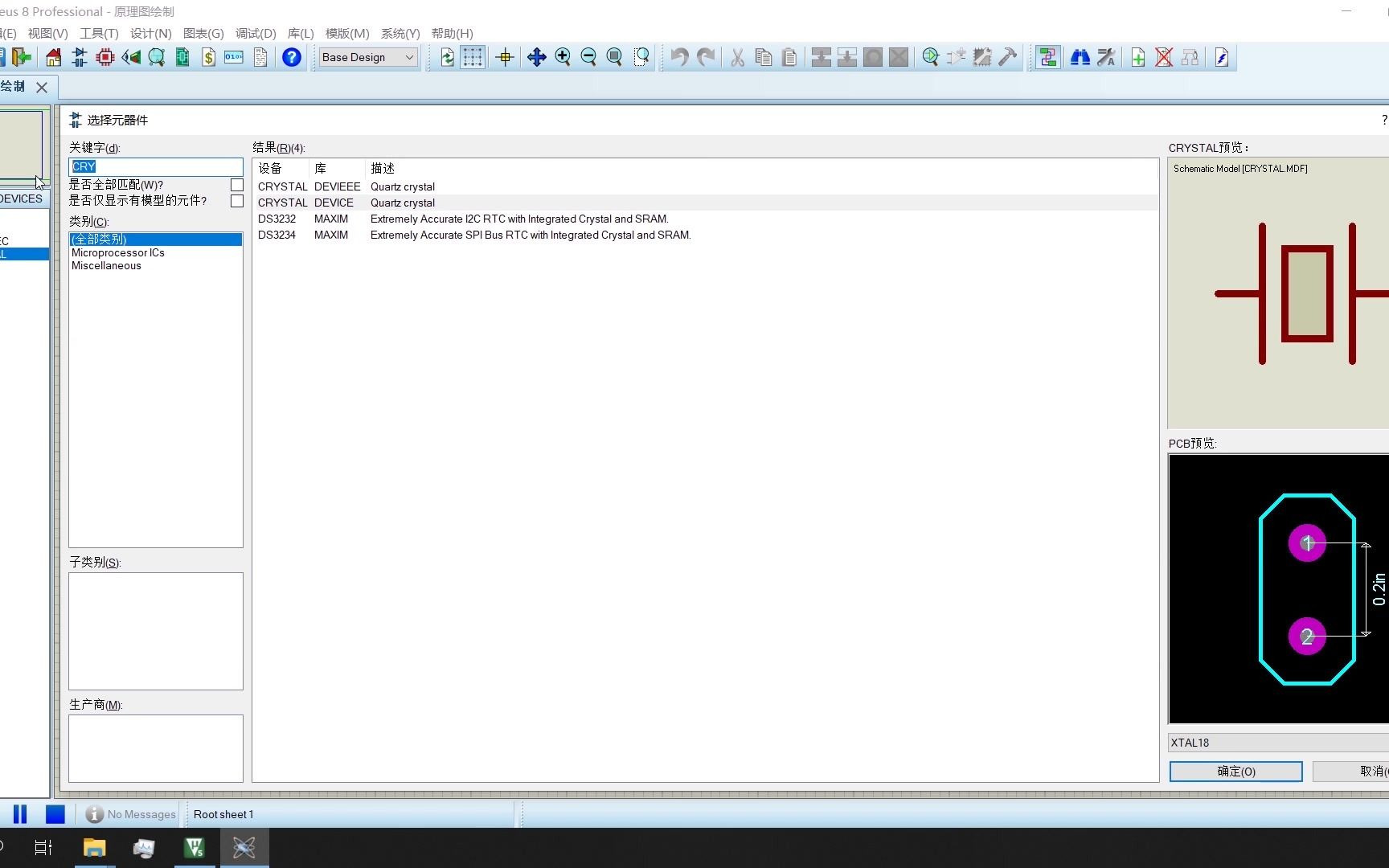Click the simulation pause button

(20, 814)
